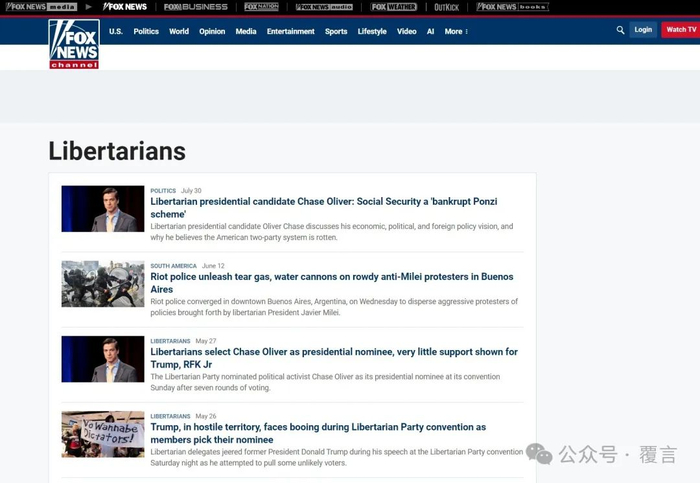Image resolution: width=700 pixels, height=483 pixels.
Task: Open the Trump hostile territory booing headline
Action: coord(318,433)
